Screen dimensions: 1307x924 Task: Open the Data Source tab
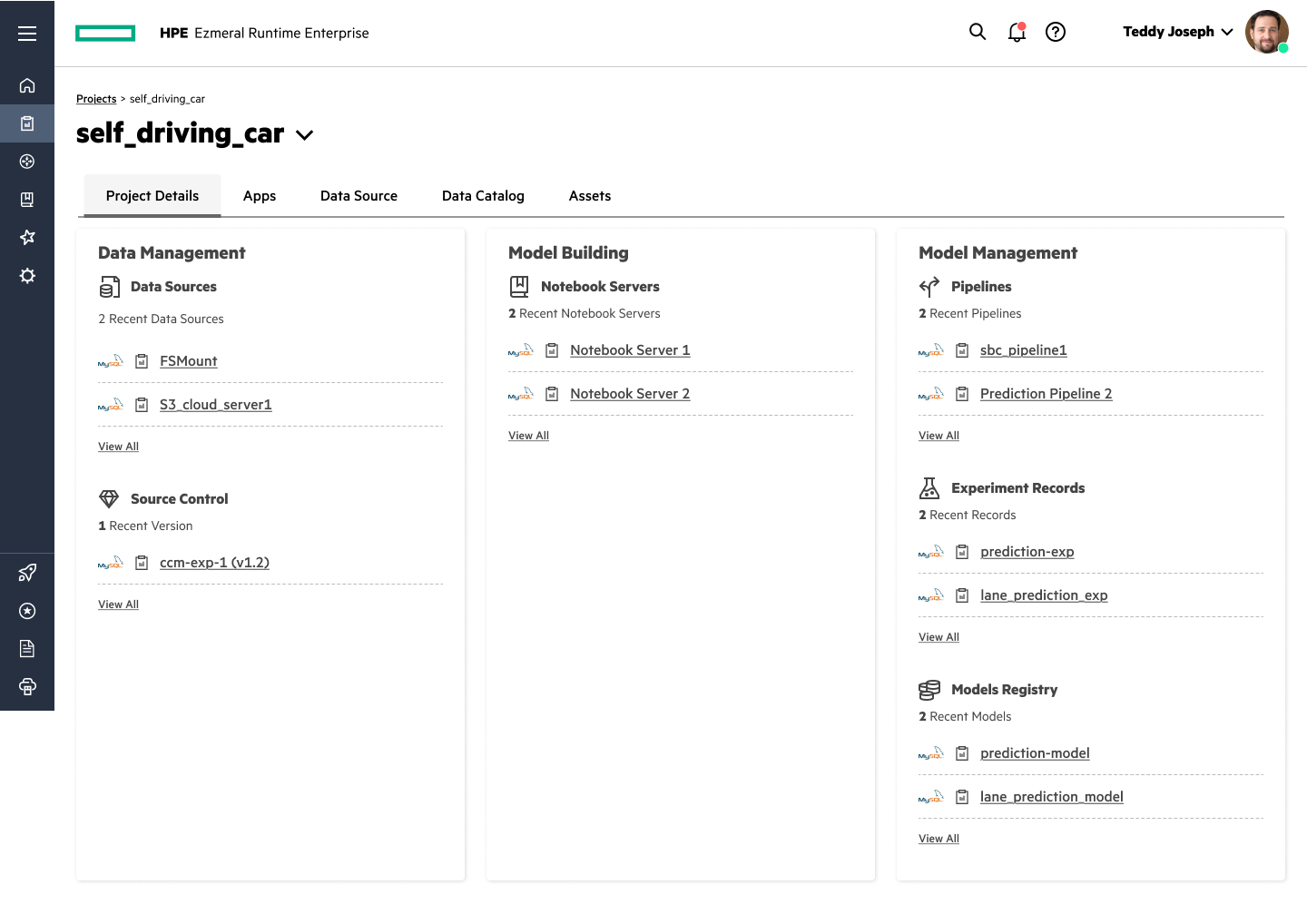coord(359,196)
